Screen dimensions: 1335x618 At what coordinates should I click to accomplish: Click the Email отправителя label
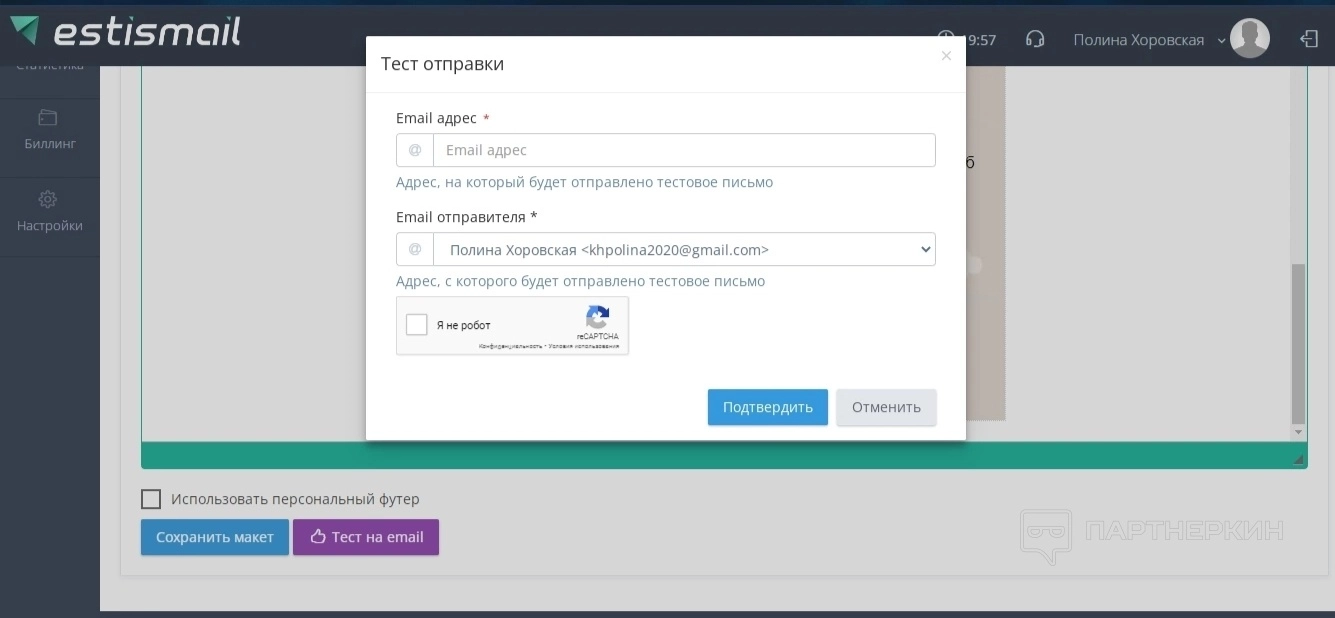(466, 217)
